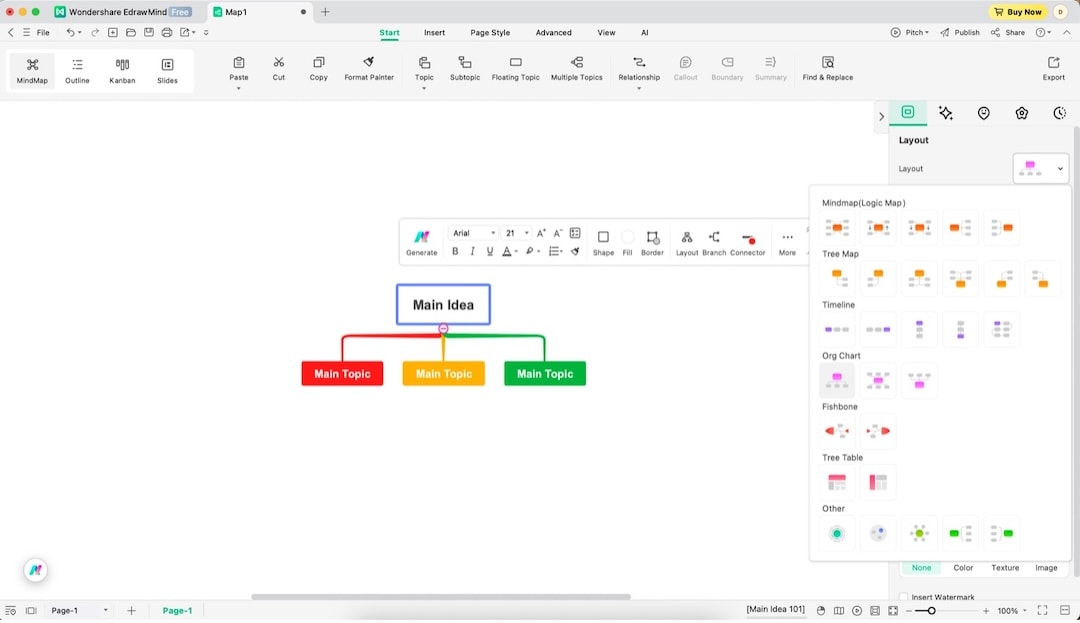This screenshot has width=1080, height=623.
Task: Open the View ribbon tab
Action: [x=606, y=32]
